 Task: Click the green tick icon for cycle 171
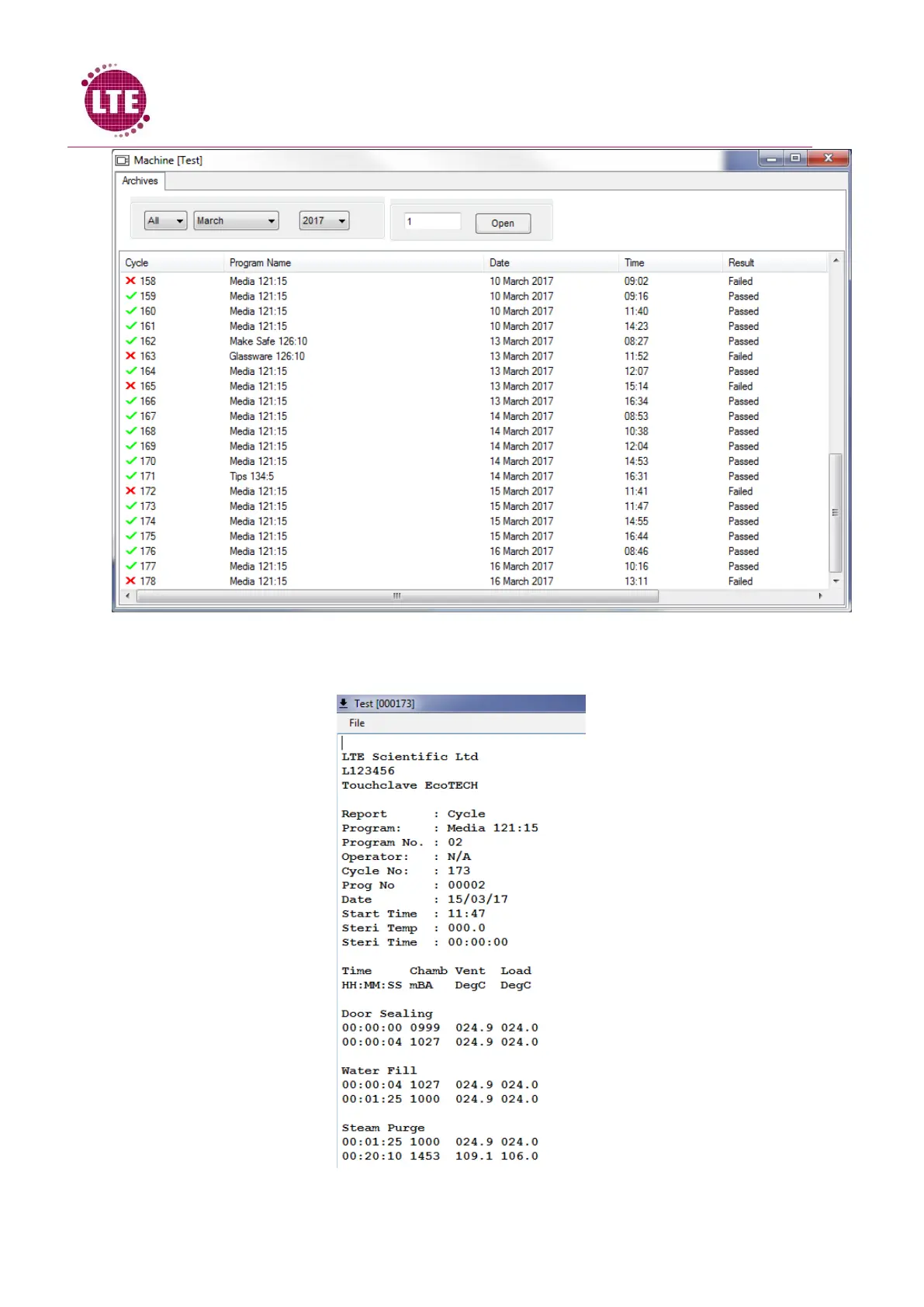(x=130, y=476)
